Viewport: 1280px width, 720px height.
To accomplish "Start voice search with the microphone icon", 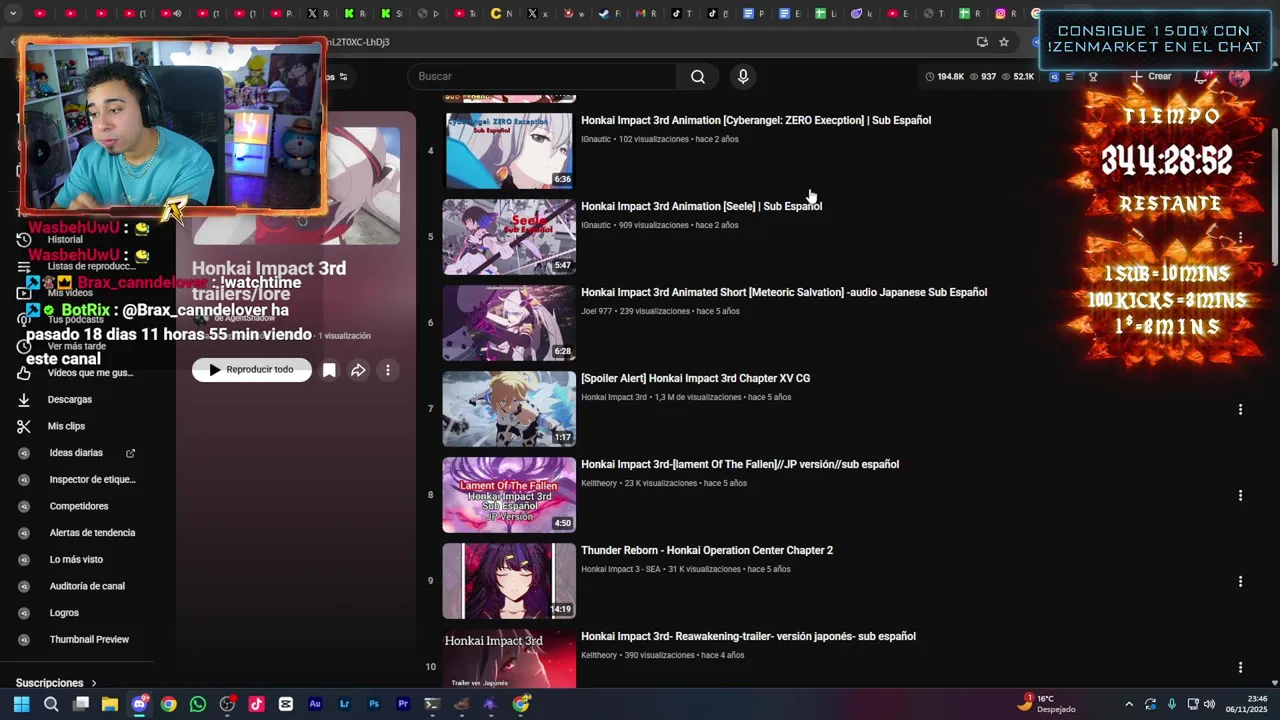I will [743, 77].
